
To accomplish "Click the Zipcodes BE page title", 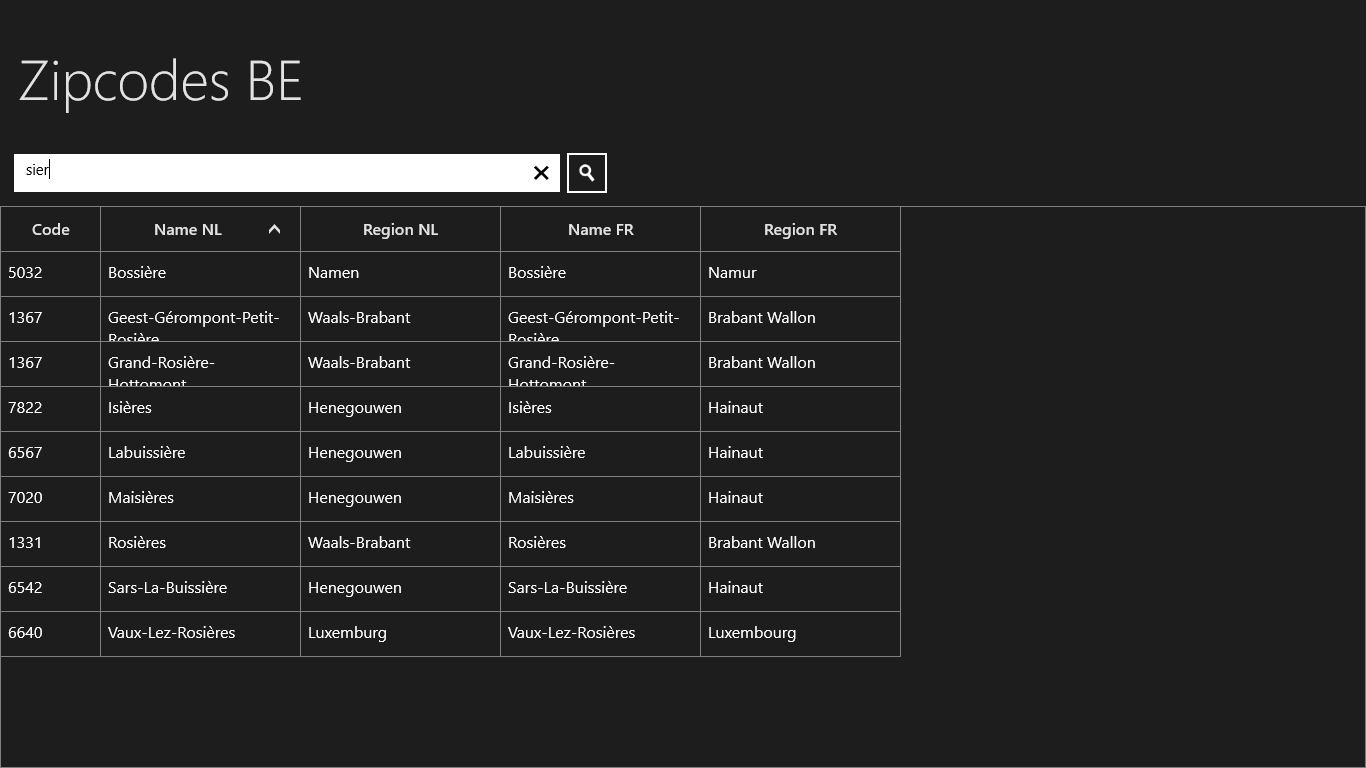I will coord(160,81).
